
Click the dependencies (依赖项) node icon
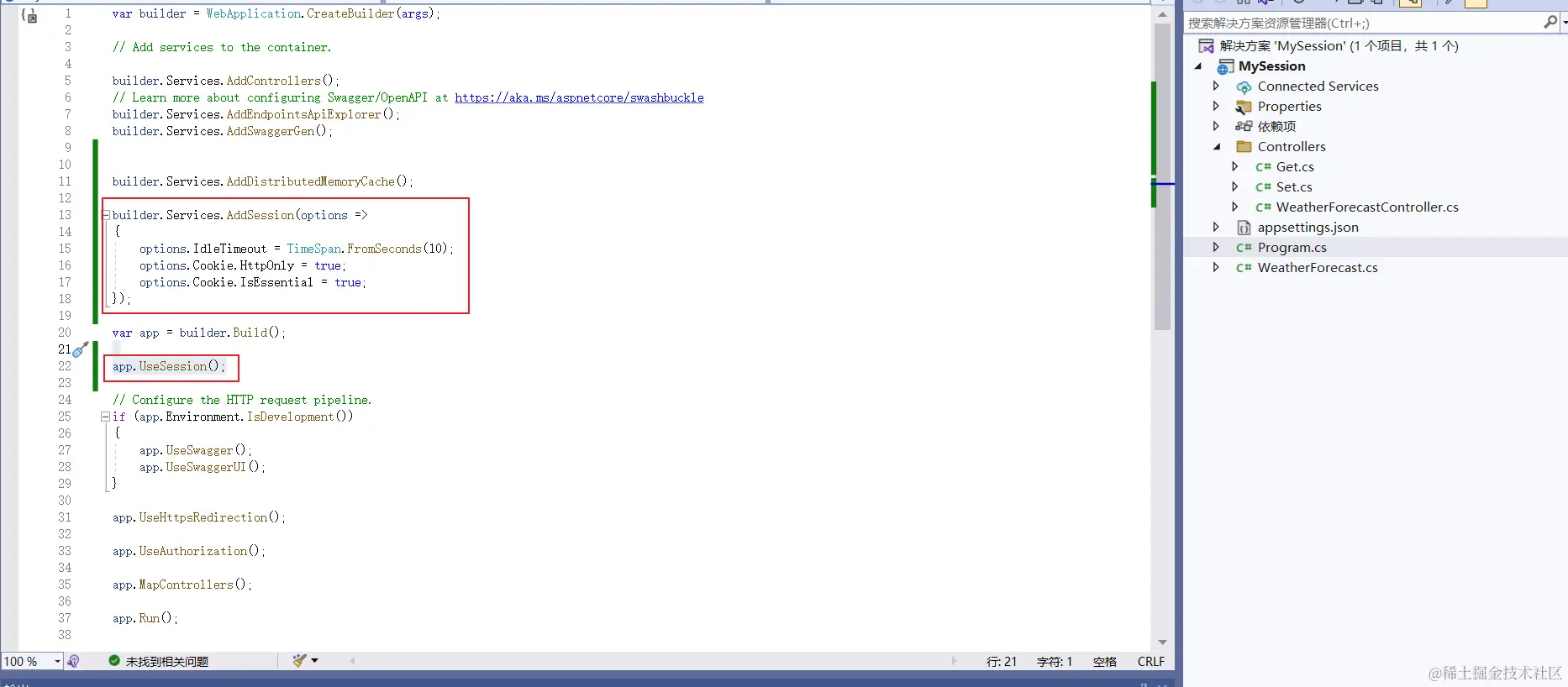coord(1244,127)
